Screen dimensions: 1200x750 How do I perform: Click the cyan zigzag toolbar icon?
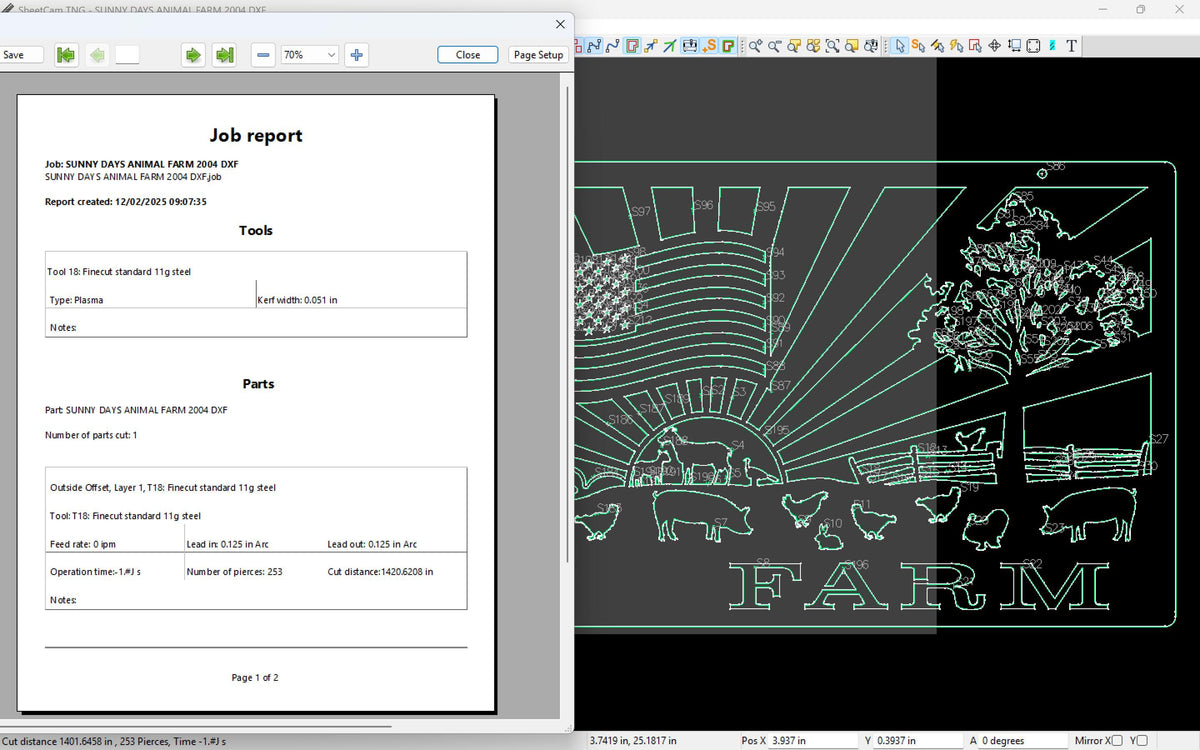(1053, 46)
